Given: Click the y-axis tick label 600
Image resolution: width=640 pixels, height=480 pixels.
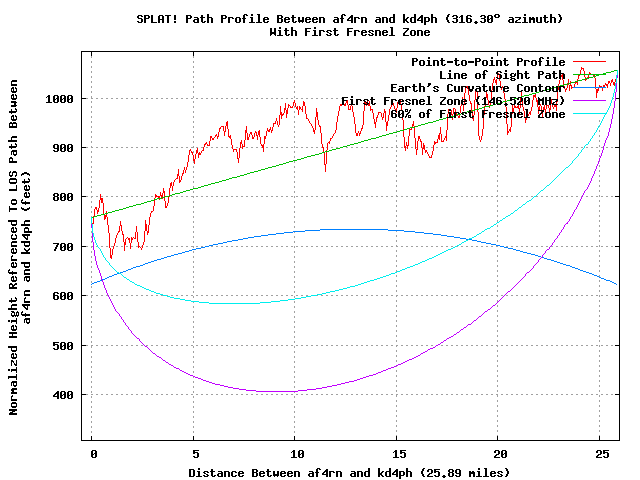Looking at the screenshot, I should (63, 296).
